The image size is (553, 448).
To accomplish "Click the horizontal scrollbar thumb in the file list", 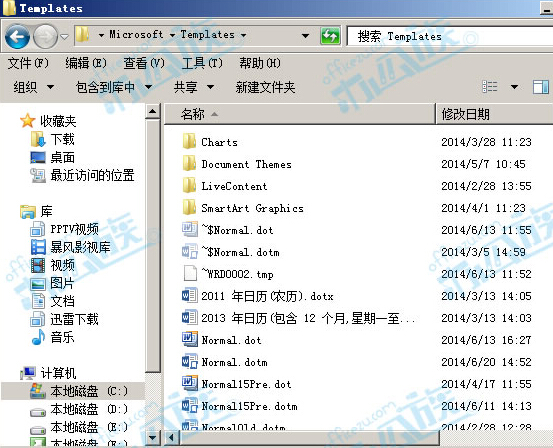I will pyautogui.click(x=309, y=437).
